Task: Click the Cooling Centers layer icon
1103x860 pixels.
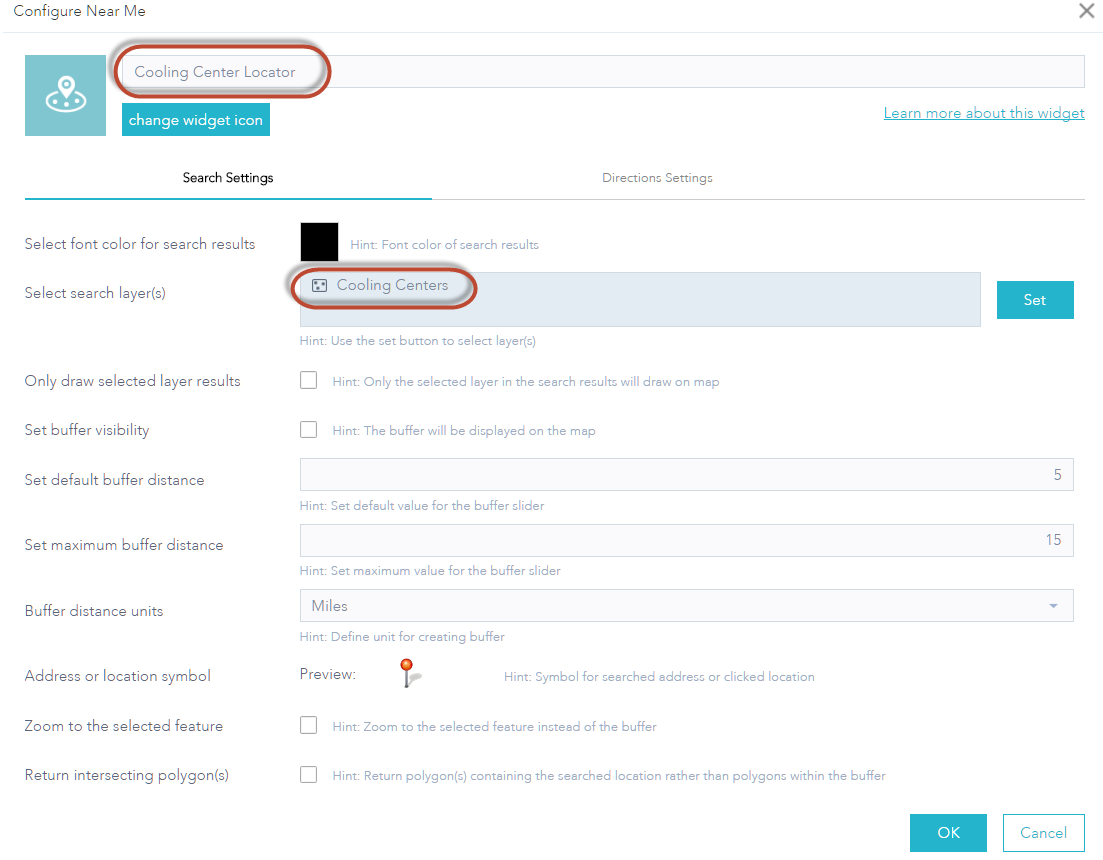Action: pyautogui.click(x=320, y=286)
